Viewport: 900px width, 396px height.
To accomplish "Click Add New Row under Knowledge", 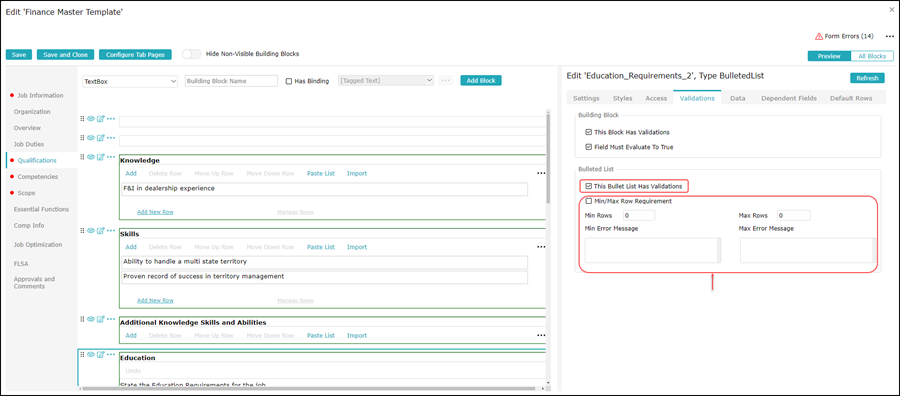I will [x=155, y=212].
